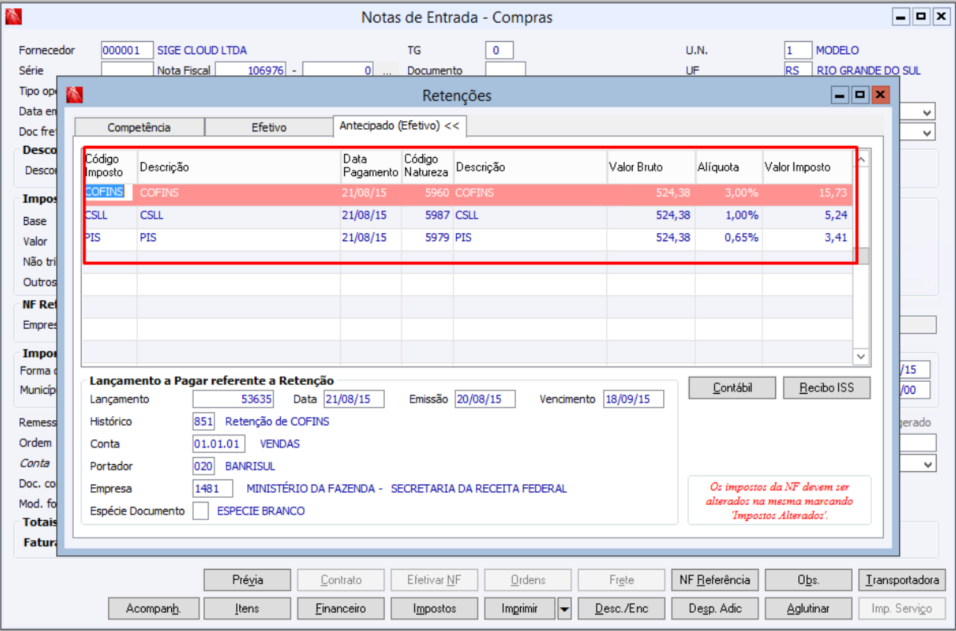Switch to the Efetivo tab
The image size is (956, 631).
click(268, 127)
